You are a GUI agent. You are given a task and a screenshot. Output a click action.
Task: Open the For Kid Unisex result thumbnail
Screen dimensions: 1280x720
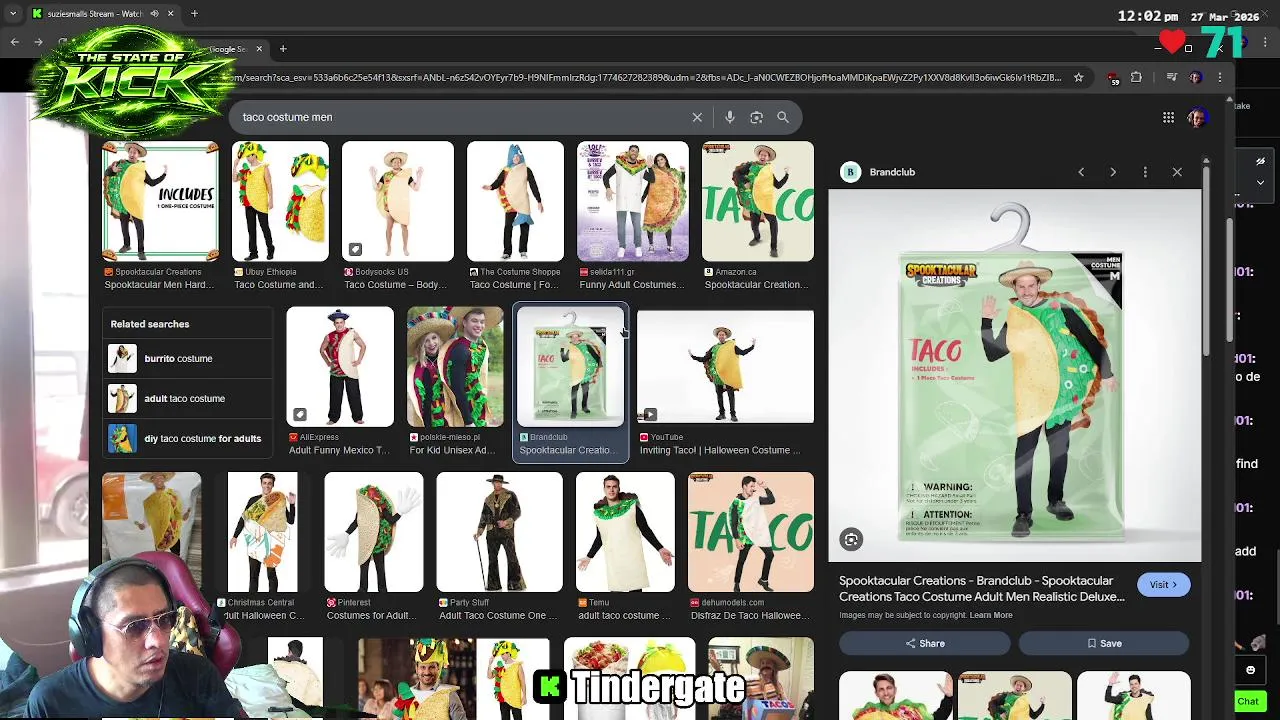455,367
